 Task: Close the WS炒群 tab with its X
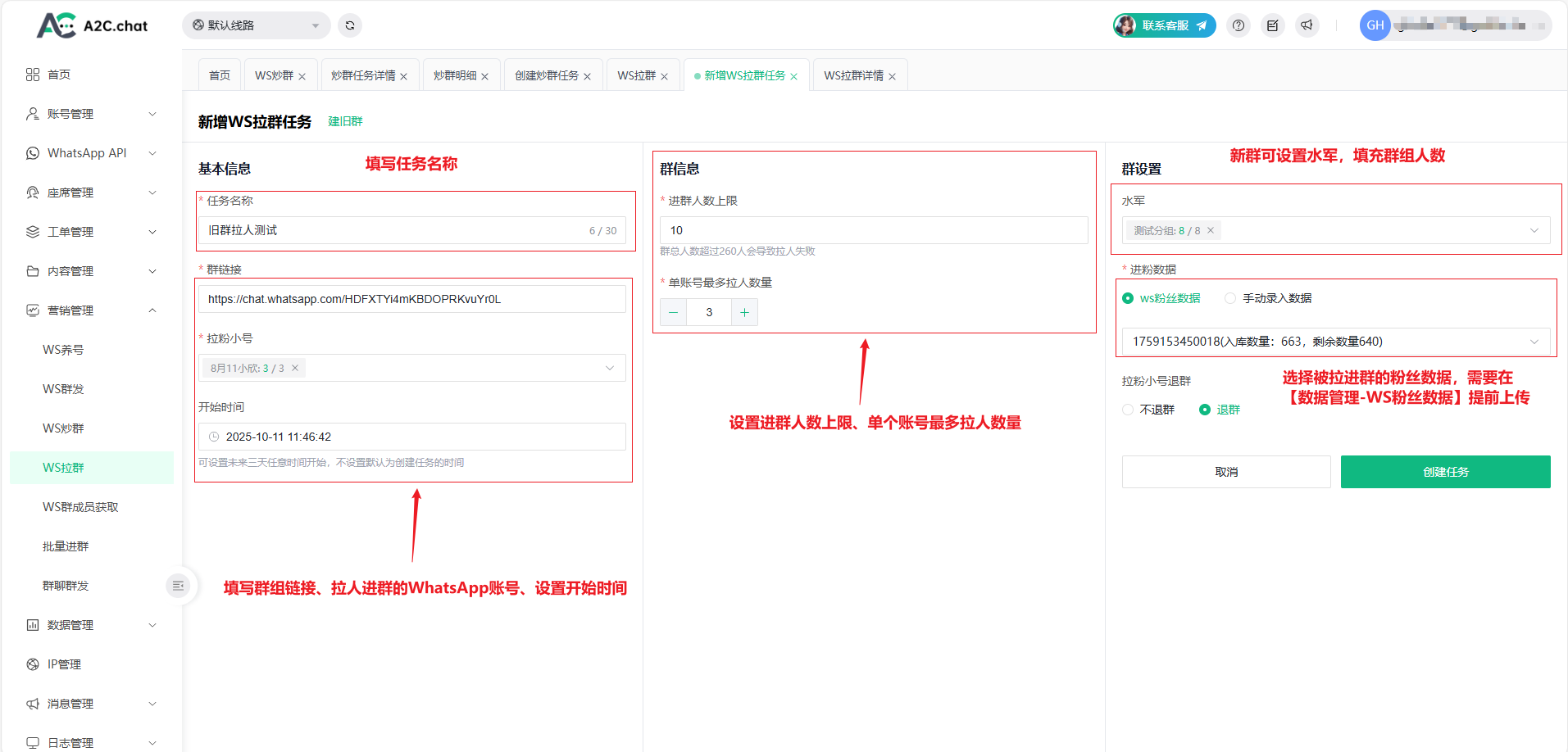pyautogui.click(x=302, y=76)
